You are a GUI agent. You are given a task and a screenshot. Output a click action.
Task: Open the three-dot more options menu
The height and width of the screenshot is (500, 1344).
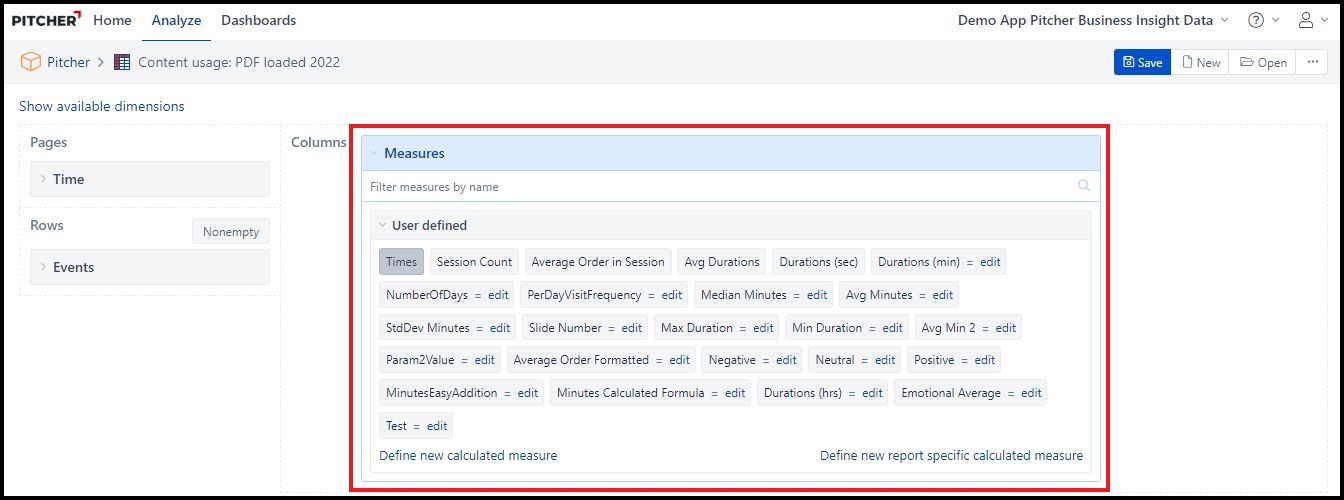pyautogui.click(x=1311, y=62)
